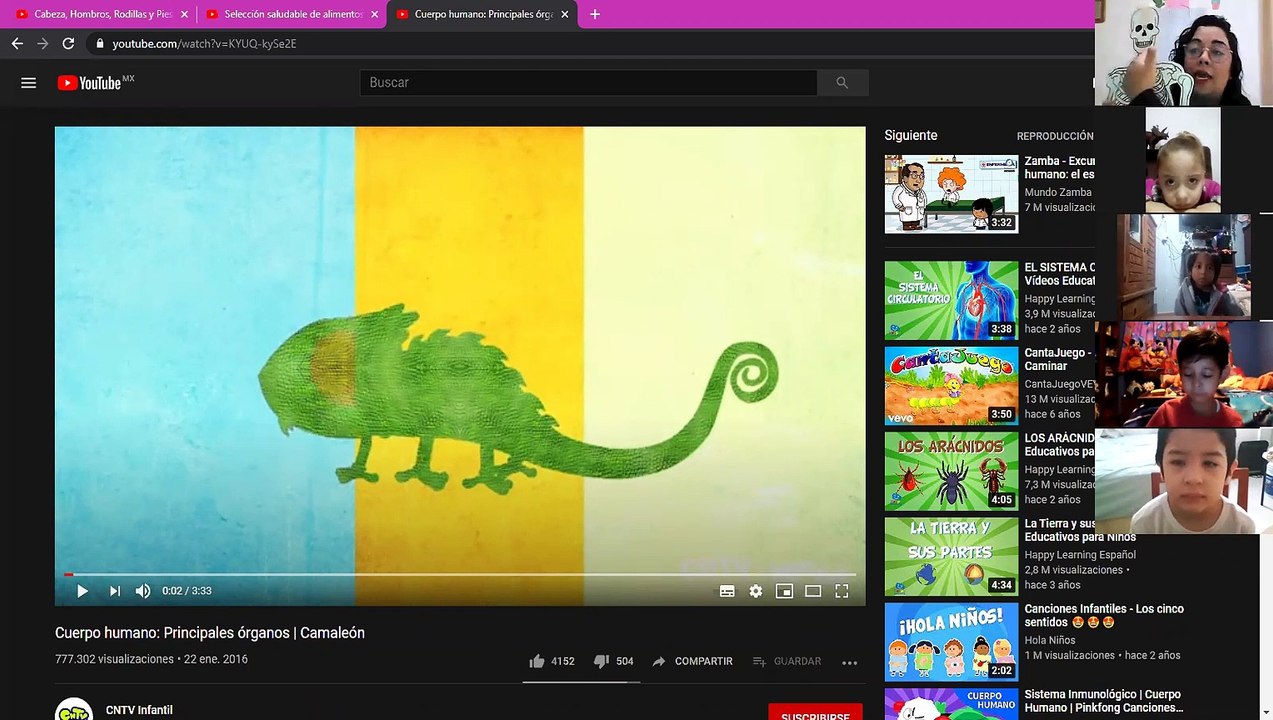Select webcam tile of girl in pink
This screenshot has height=720, width=1273.
pos(1183,159)
